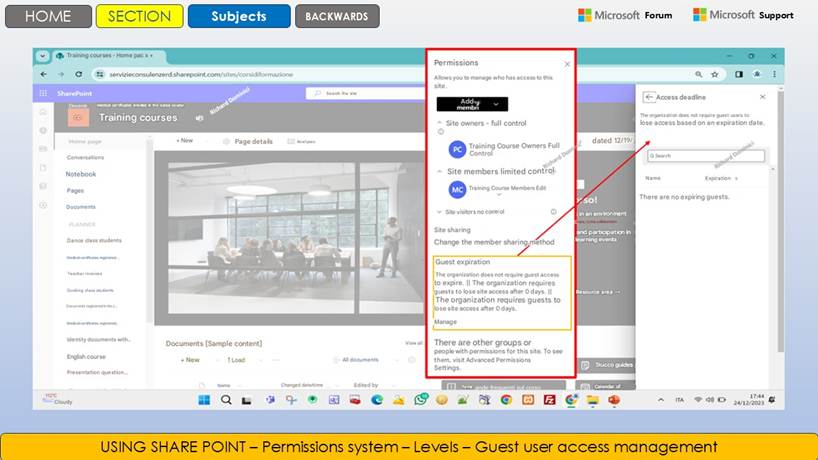Click Manage link under Guest expiration
Viewport: 818px width, 460px height.
(x=445, y=322)
